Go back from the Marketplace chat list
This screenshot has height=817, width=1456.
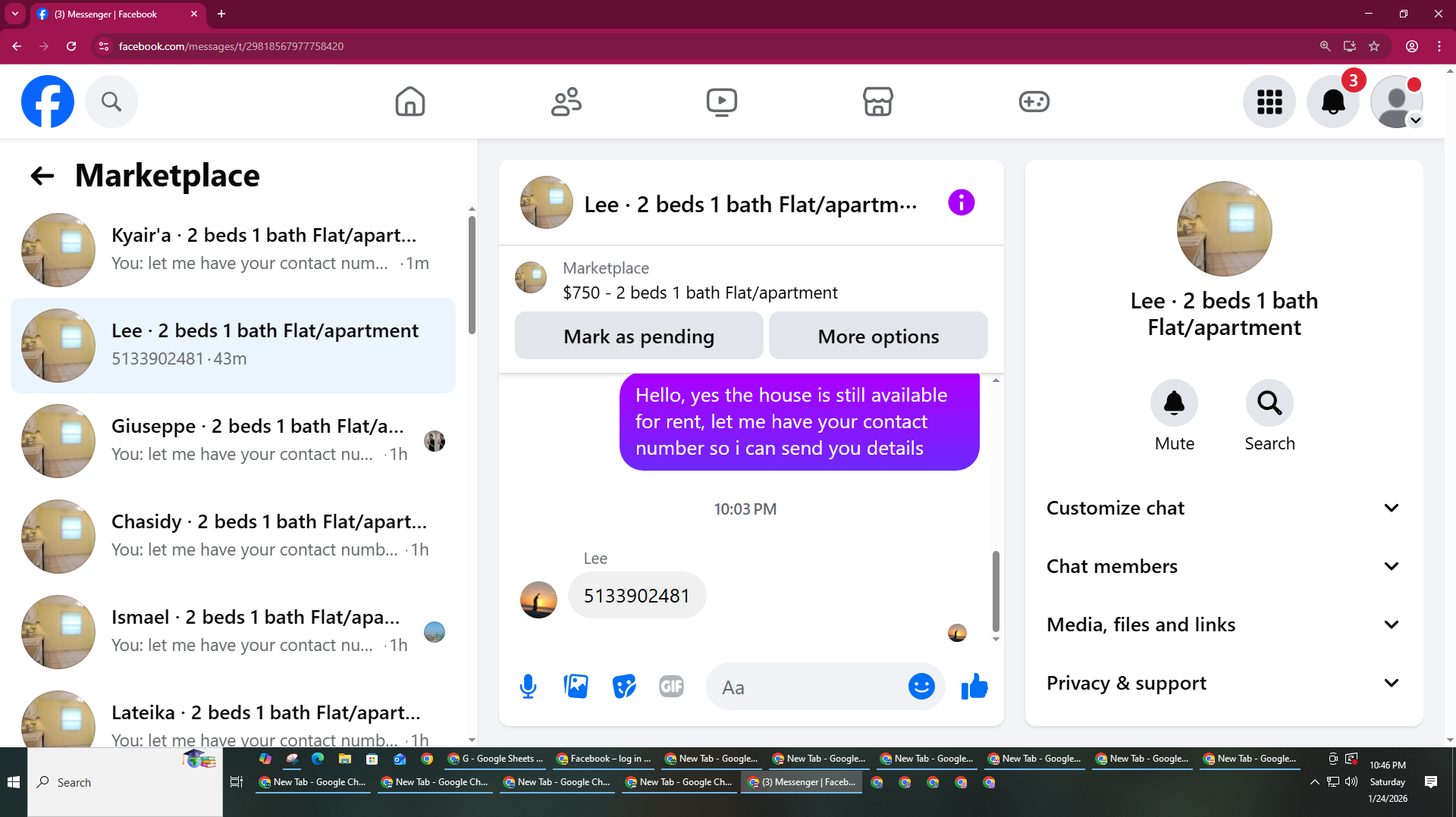(42, 176)
